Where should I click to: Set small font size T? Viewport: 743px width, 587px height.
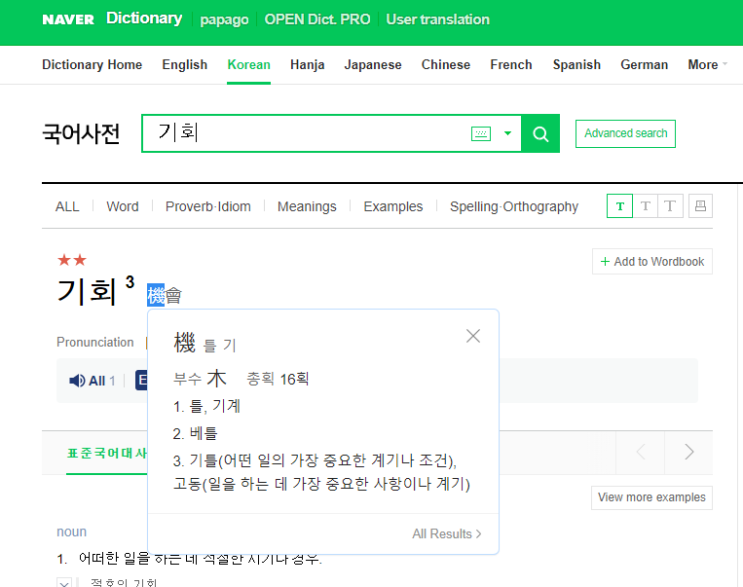(x=620, y=206)
